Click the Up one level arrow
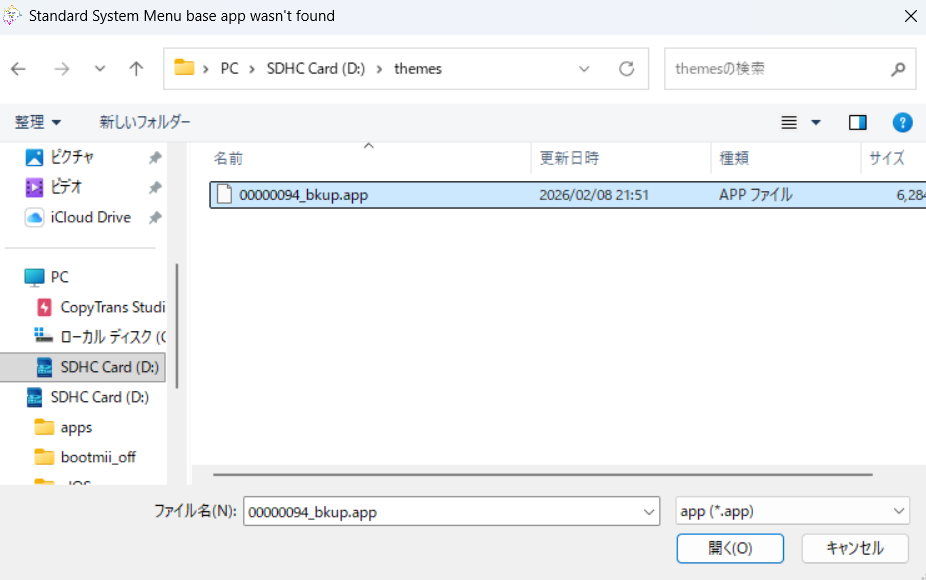This screenshot has height=580, width=926. pos(136,69)
